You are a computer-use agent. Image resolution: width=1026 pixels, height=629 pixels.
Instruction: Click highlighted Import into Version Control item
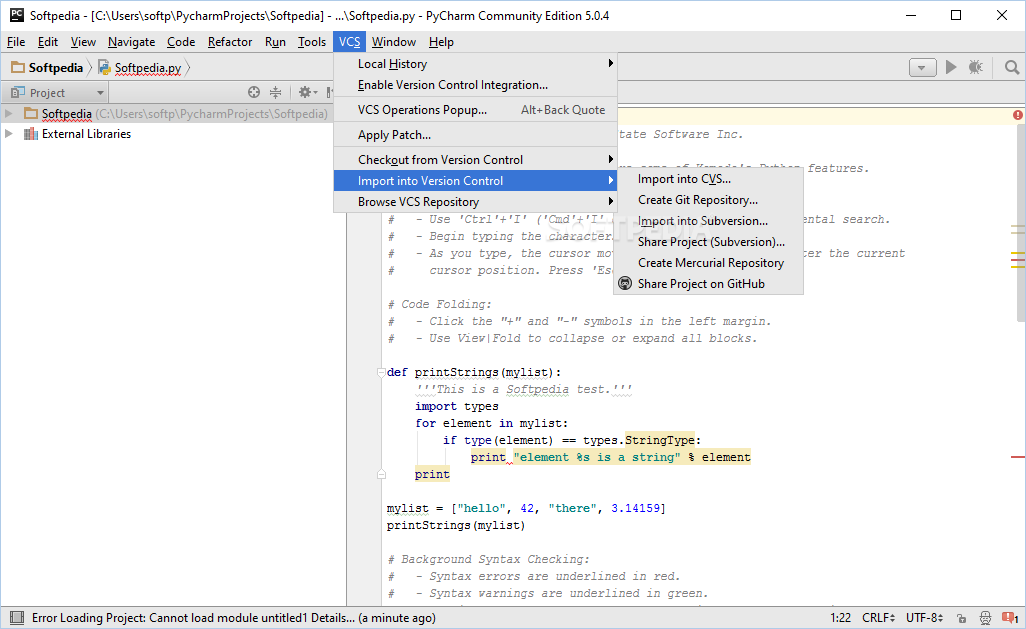tap(476, 181)
